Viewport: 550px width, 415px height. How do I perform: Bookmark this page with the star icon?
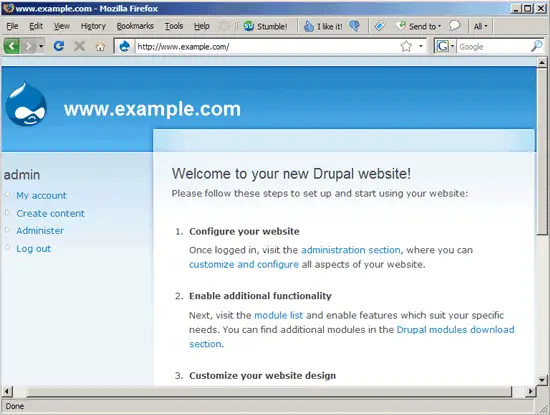(406, 46)
